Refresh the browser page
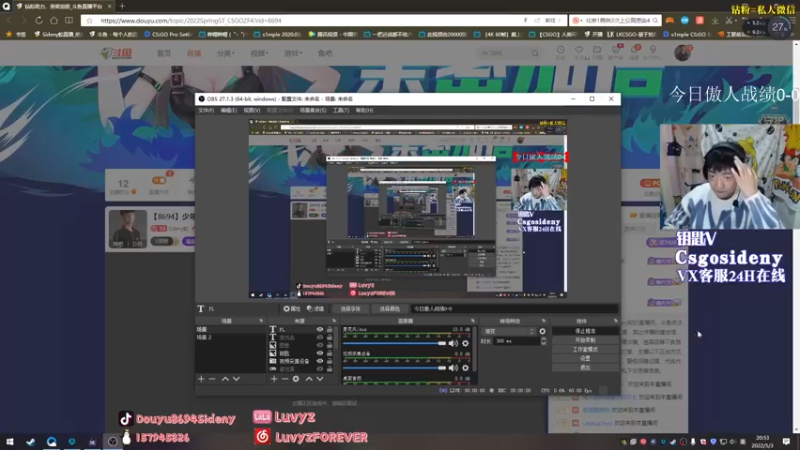The width and height of the screenshot is (800, 450). (39, 20)
